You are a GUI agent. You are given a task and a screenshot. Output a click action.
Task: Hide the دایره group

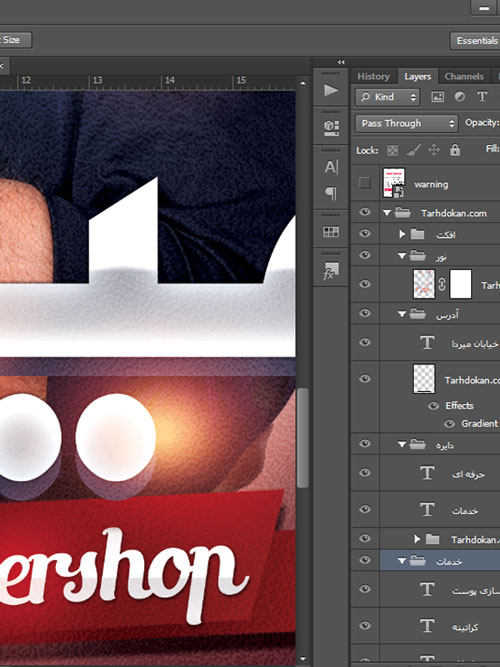(365, 444)
